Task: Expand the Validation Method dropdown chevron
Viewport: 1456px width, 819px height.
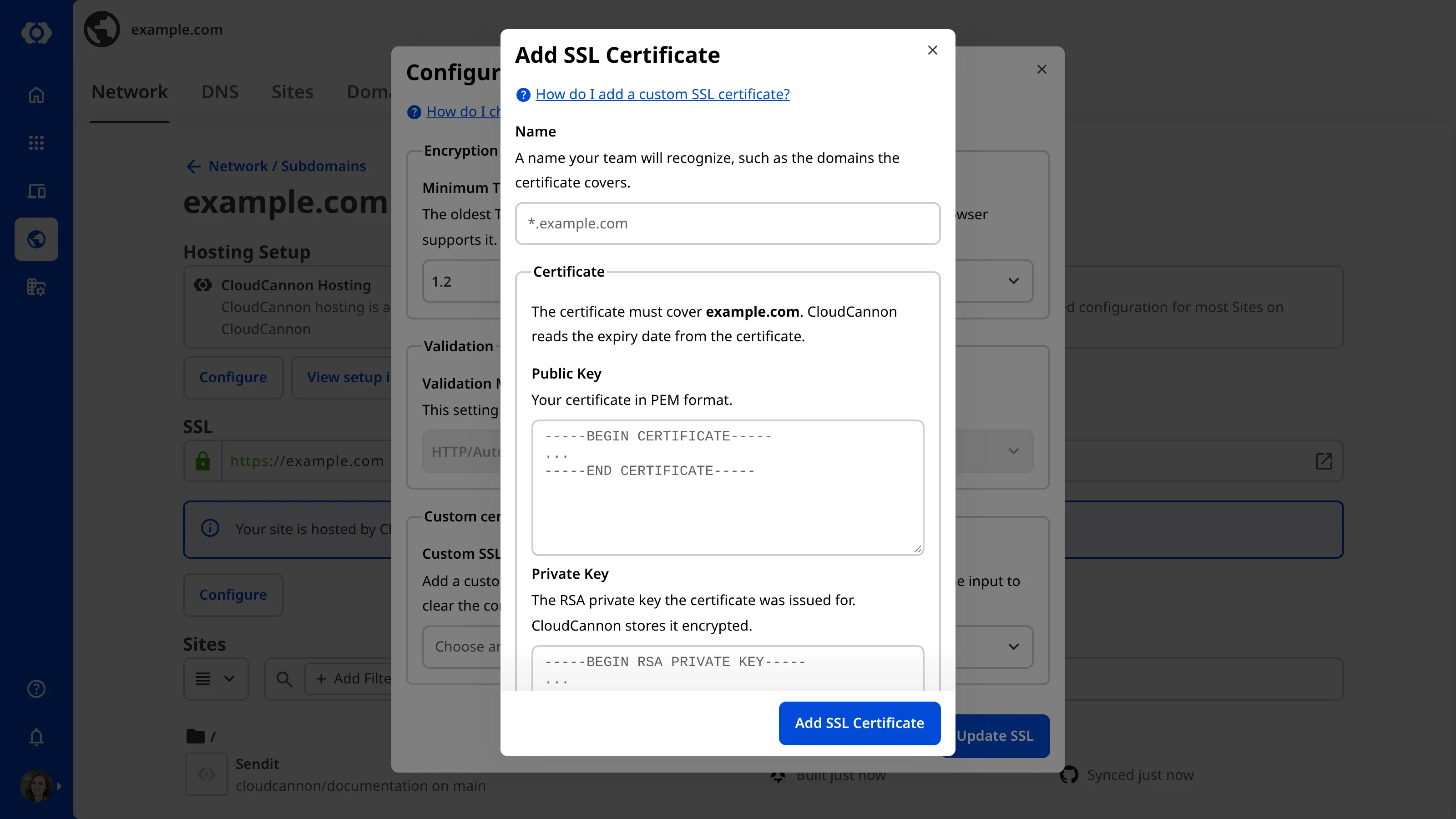Action: 1013,451
